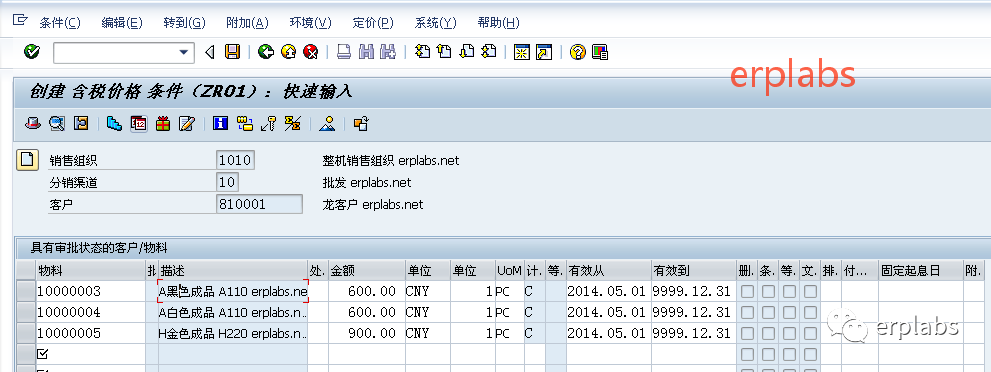
Task: Click the Generate Shortcut arrow window icon
Action: coord(544,52)
